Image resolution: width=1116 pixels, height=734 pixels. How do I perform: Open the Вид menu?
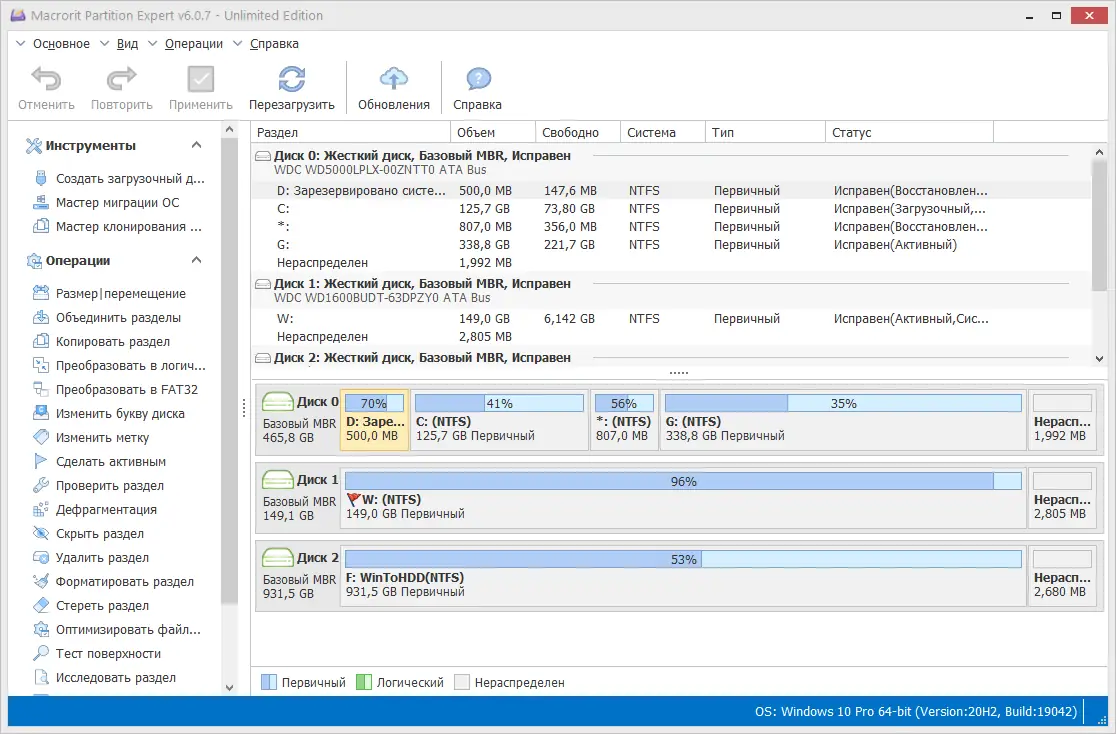pyautogui.click(x=127, y=43)
